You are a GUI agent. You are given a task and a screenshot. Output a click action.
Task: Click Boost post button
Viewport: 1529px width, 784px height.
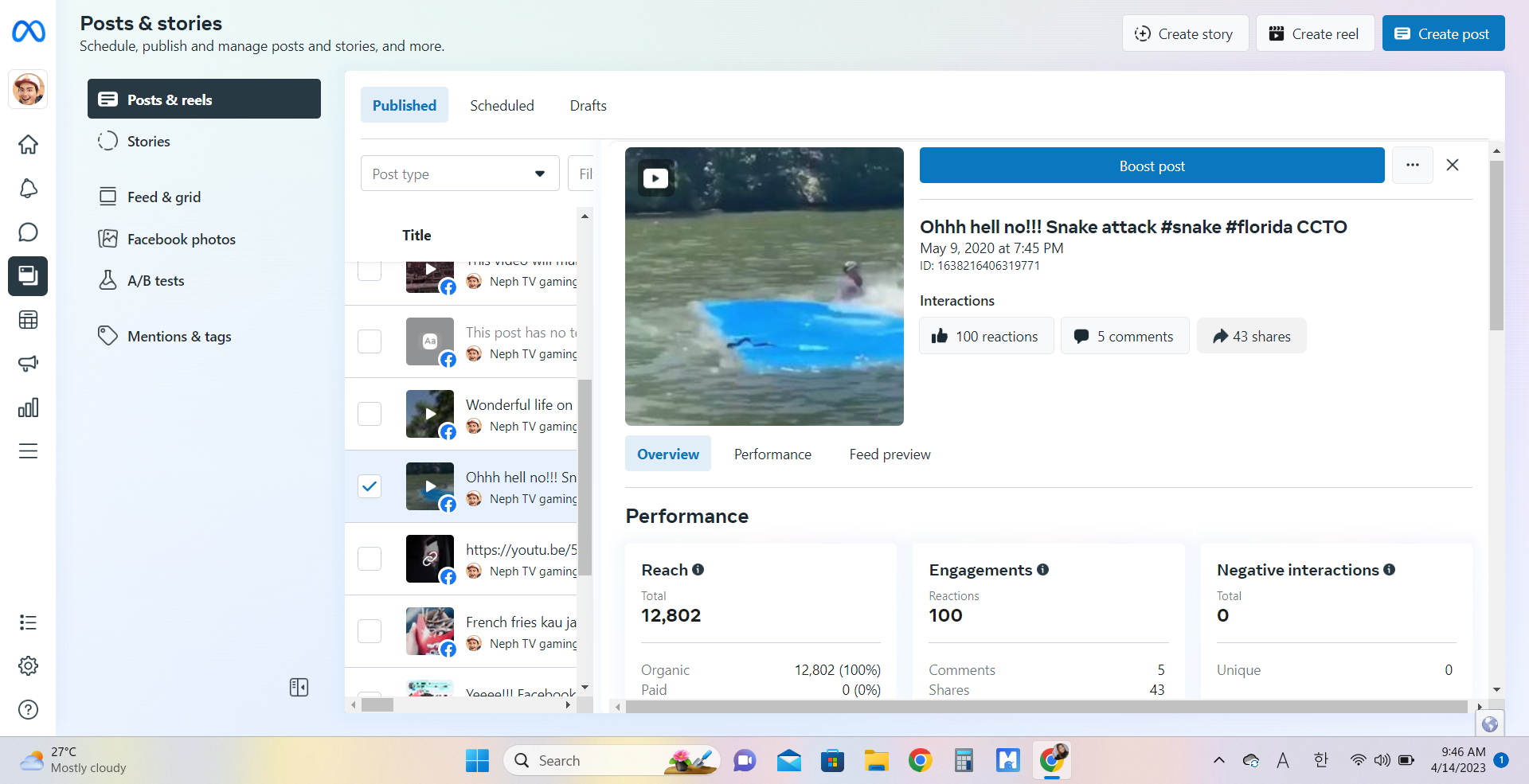1152,166
